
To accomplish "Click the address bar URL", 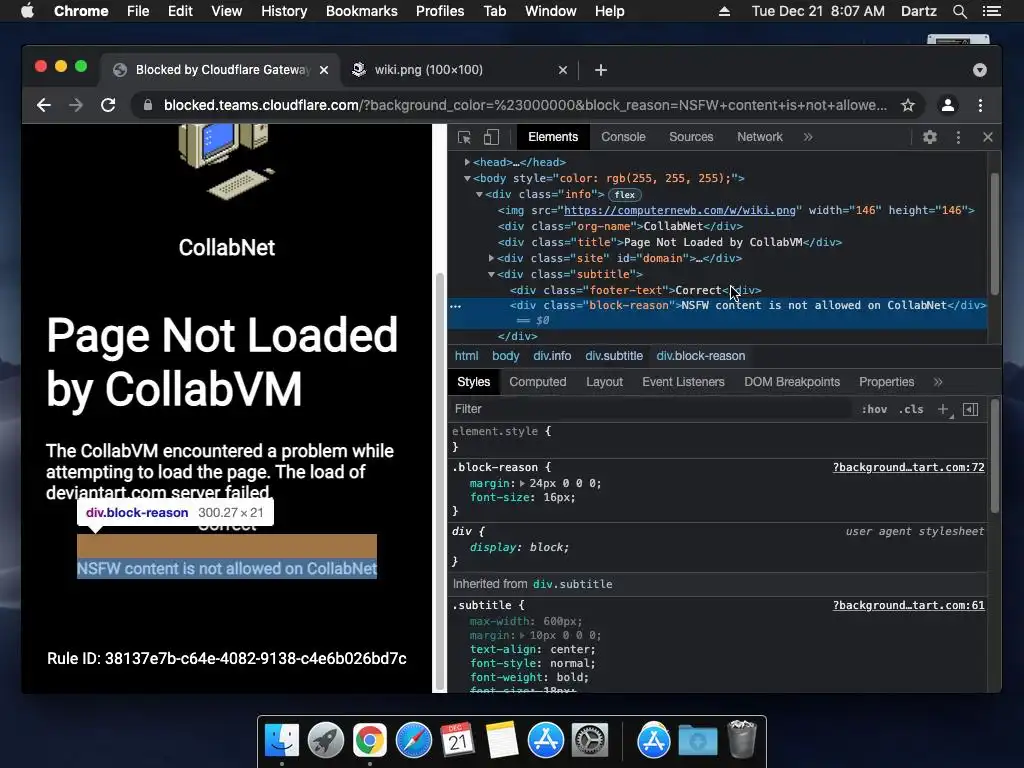I will tap(525, 105).
